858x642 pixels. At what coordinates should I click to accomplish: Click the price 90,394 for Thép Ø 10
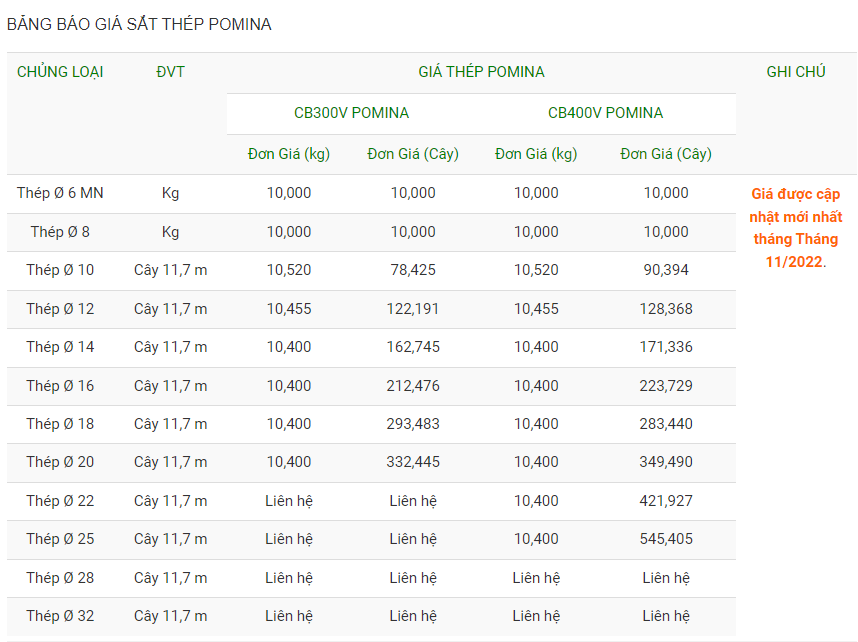click(666, 270)
